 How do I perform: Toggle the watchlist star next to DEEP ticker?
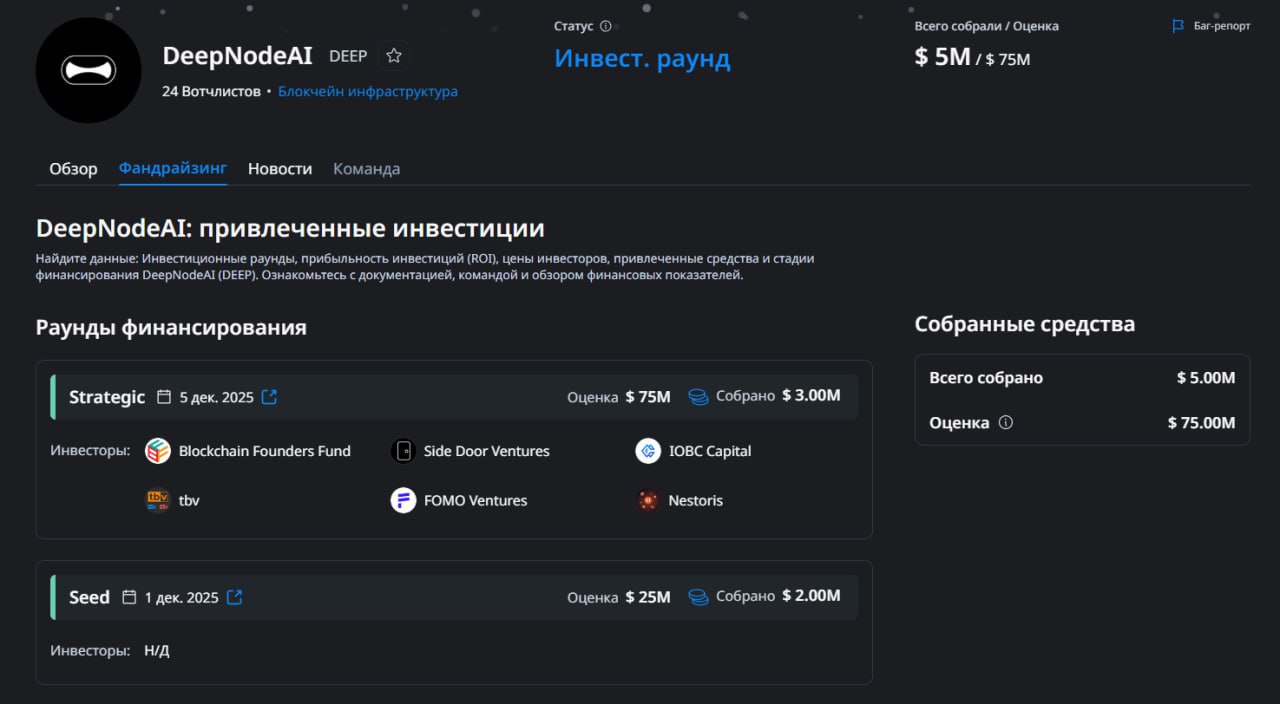(393, 56)
